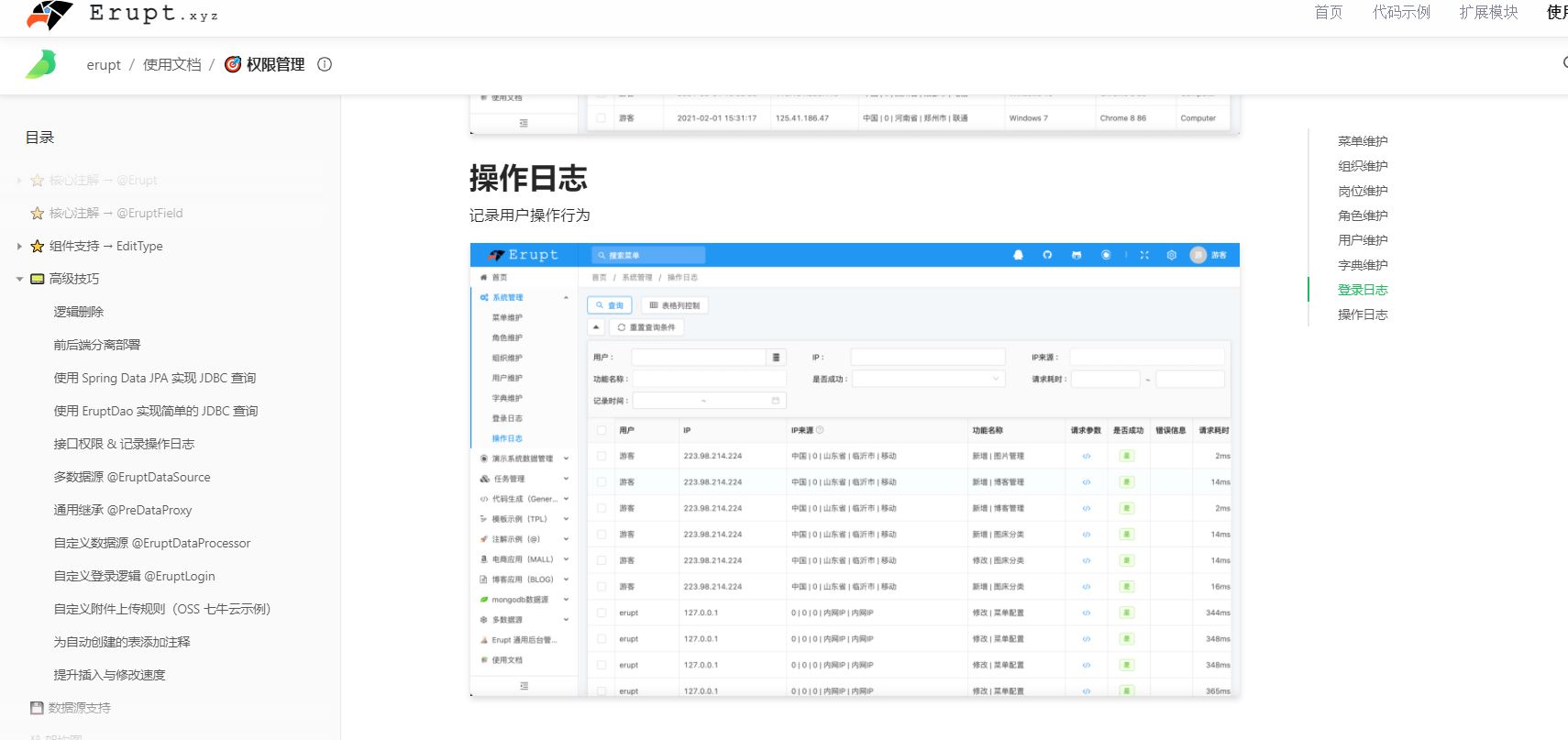Click the green Yuque bird icon
This screenshot has width=1568, height=740.
[x=41, y=64]
